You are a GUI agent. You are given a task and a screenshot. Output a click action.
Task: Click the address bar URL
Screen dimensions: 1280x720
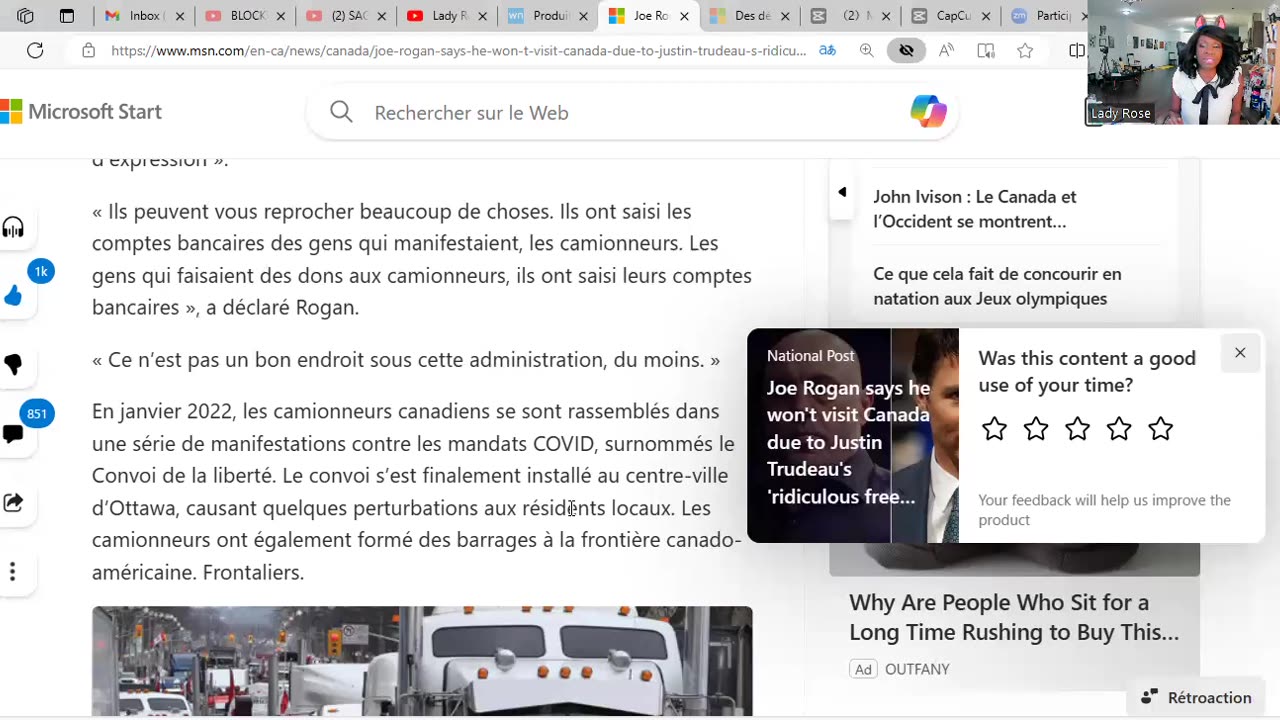[x=458, y=50]
